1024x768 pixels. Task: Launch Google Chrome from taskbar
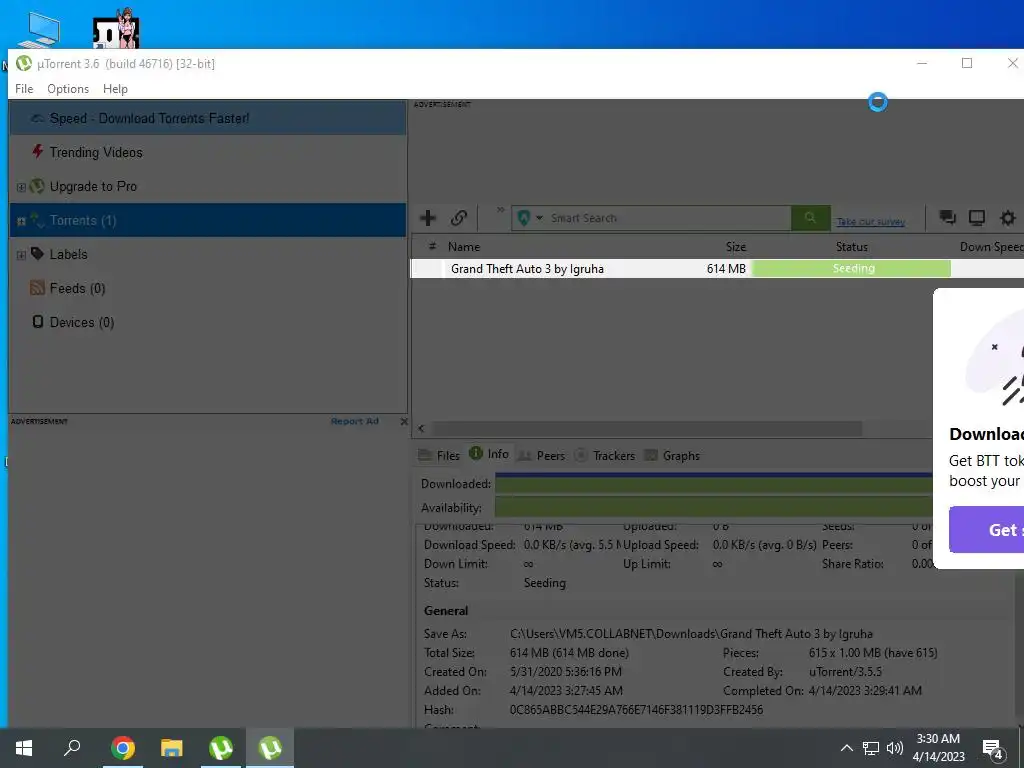(123, 748)
